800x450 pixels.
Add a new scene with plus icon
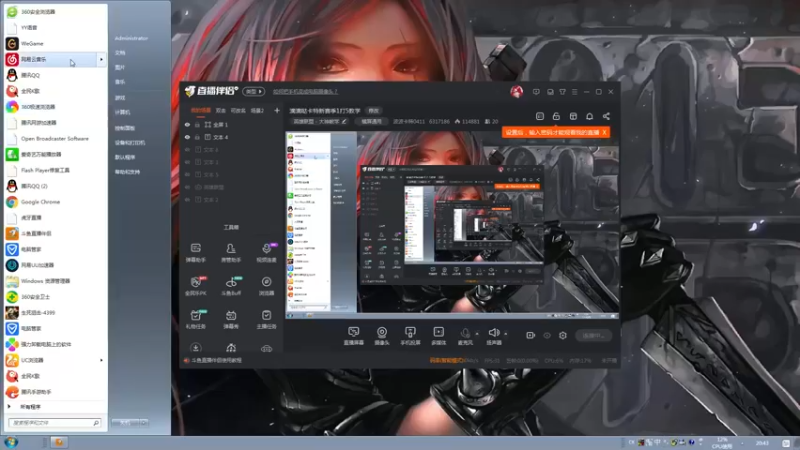click(x=277, y=110)
